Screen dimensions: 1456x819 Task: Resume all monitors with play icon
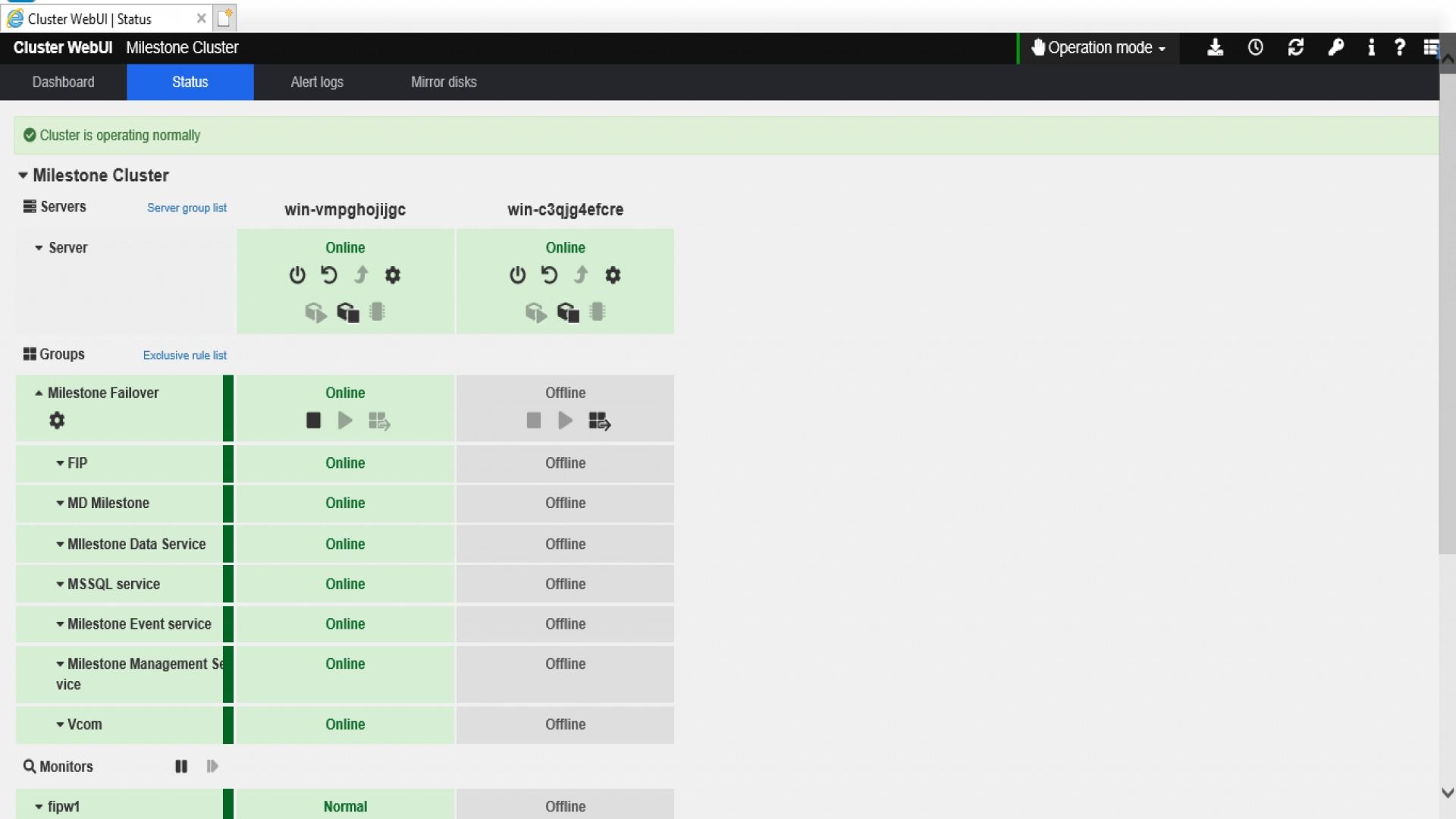(212, 767)
